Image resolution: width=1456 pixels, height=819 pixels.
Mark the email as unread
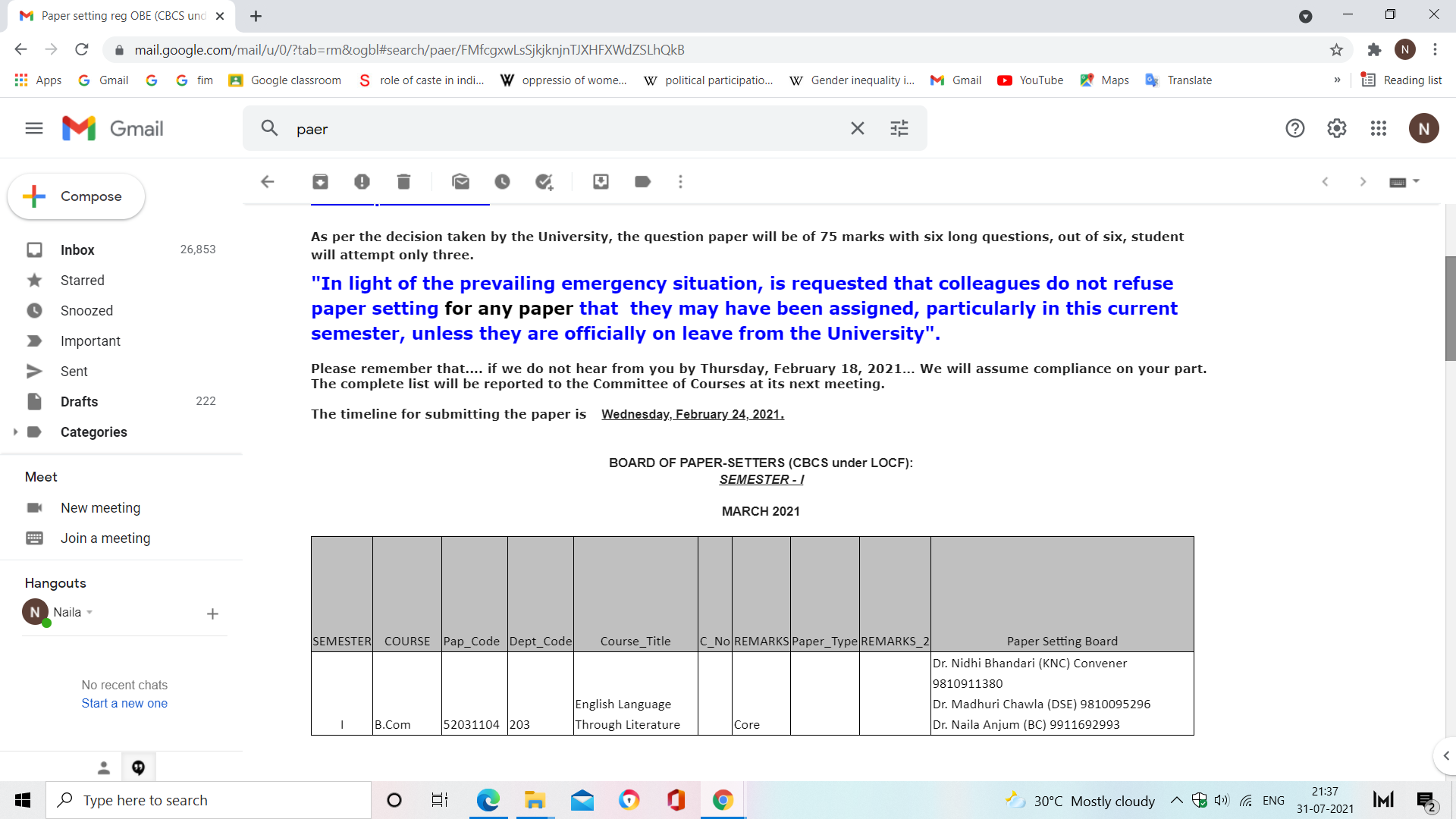pos(460,181)
